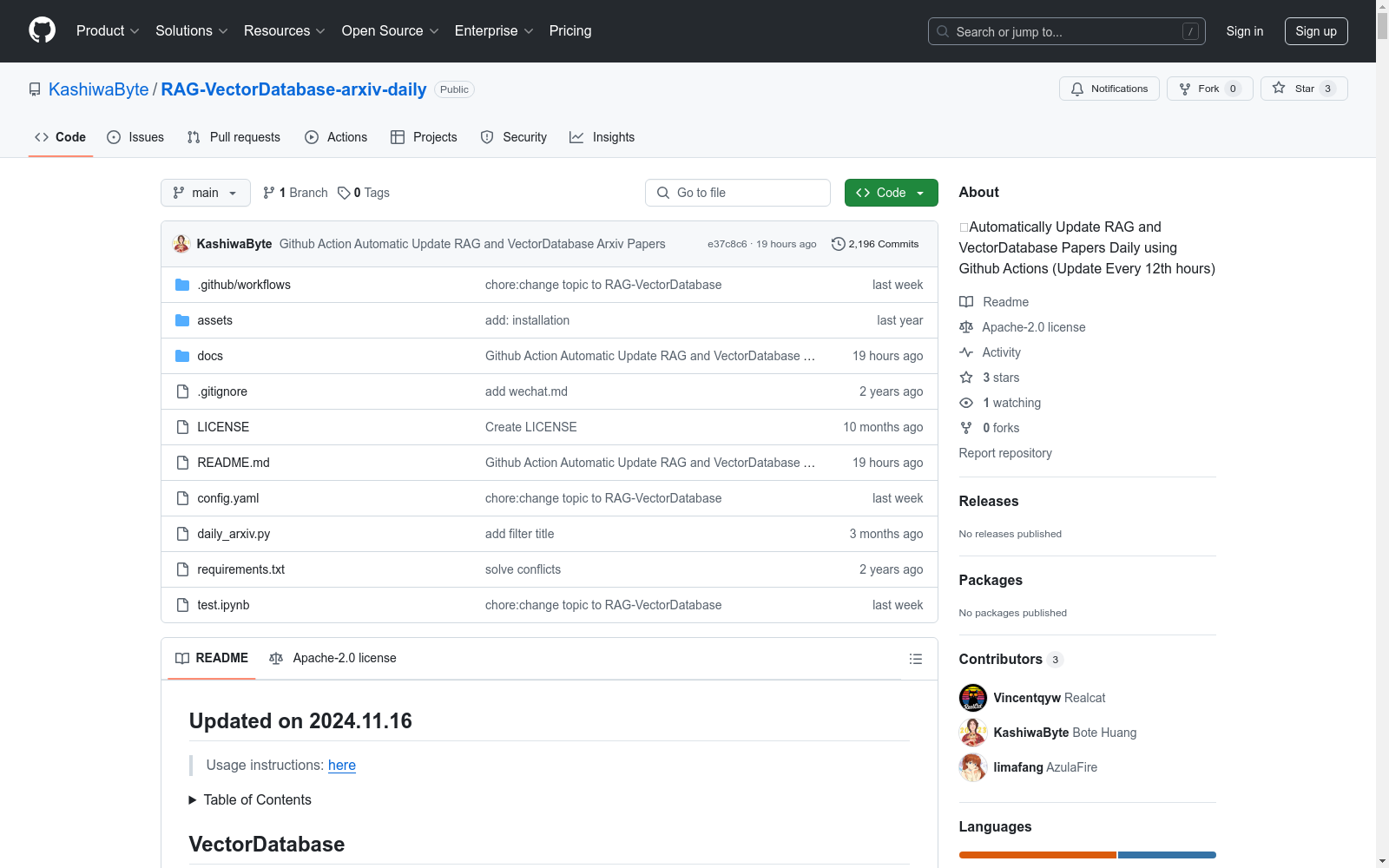The height and width of the screenshot is (868, 1389).
Task: Select the Apache-2.0 license tab in README
Action: pos(332,659)
